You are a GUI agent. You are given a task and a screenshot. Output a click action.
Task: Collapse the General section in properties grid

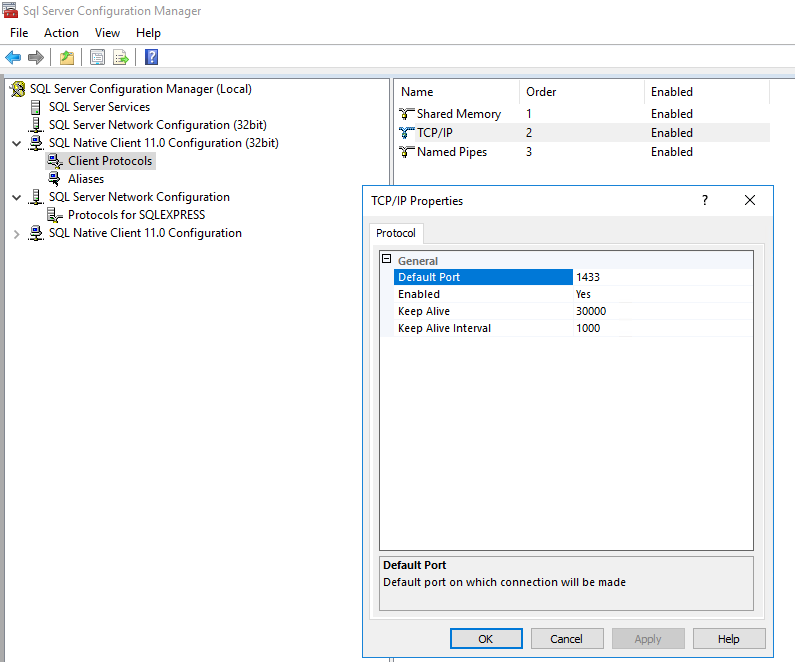click(386, 260)
